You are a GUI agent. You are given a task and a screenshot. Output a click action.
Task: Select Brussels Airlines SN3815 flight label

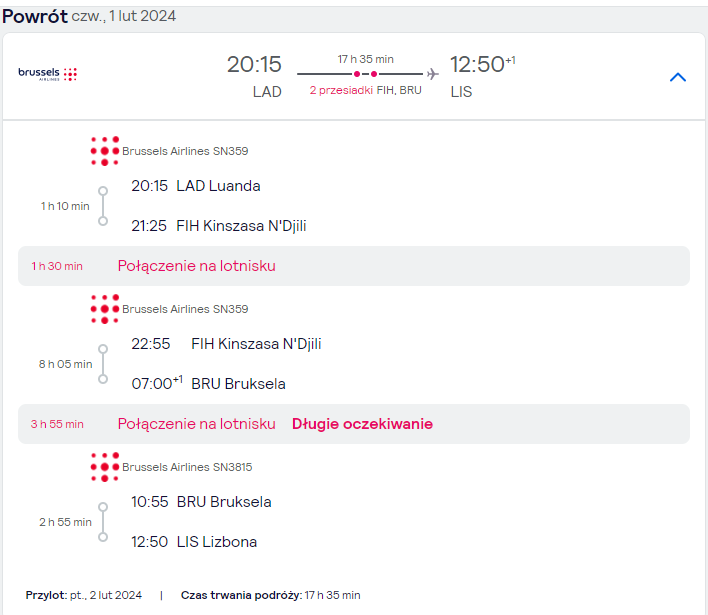coord(187,467)
